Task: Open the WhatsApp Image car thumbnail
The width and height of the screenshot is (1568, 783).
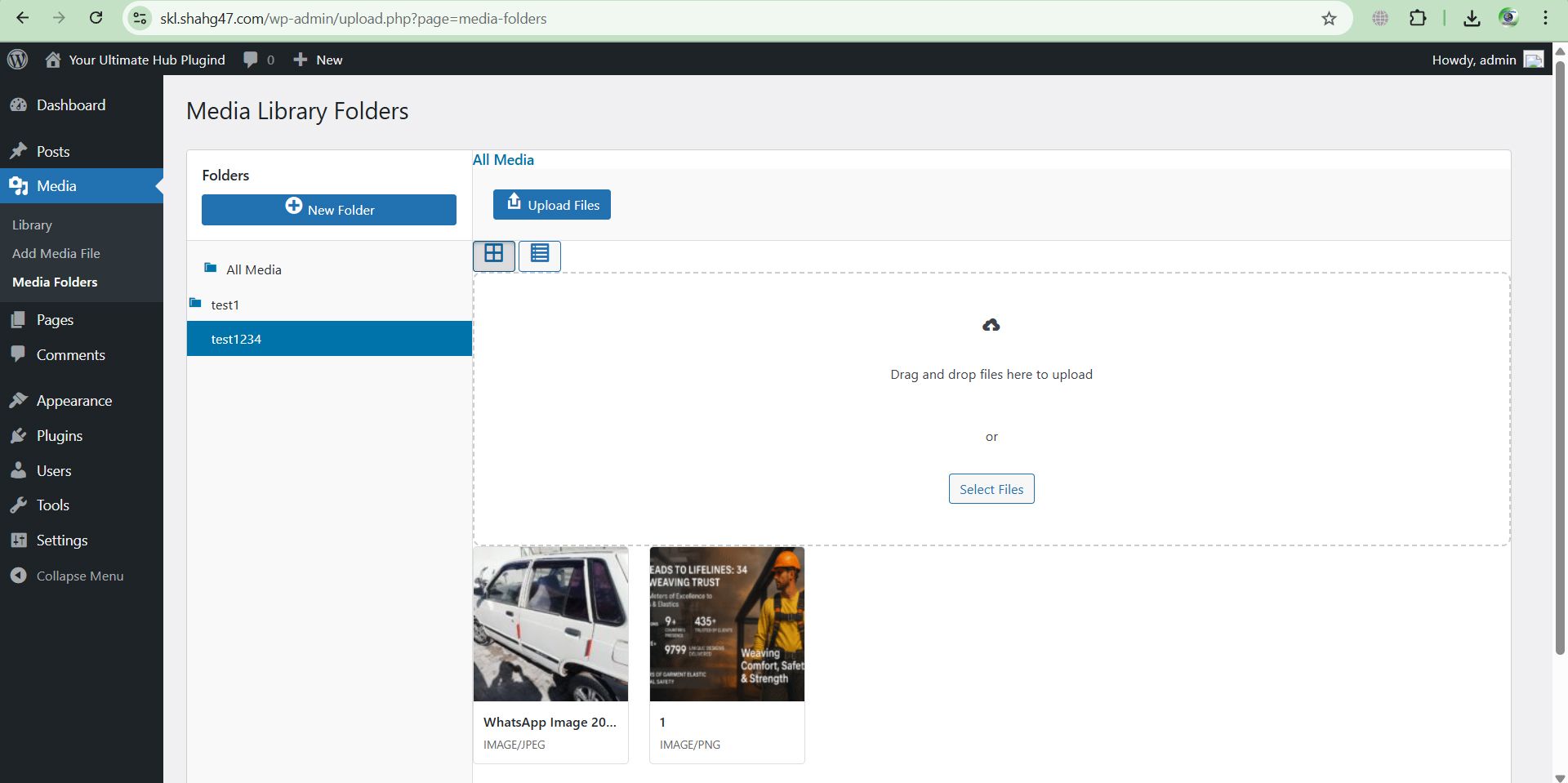Action: (x=550, y=625)
